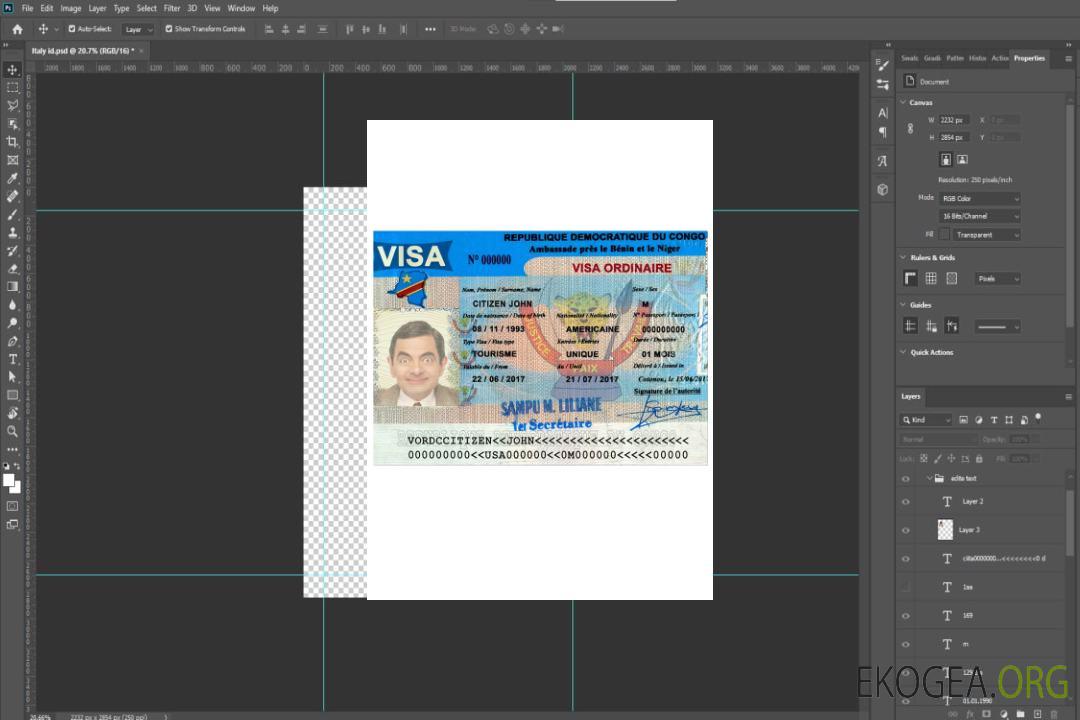Collapse the edite text layer group
This screenshot has width=1080, height=720.
click(x=928, y=478)
